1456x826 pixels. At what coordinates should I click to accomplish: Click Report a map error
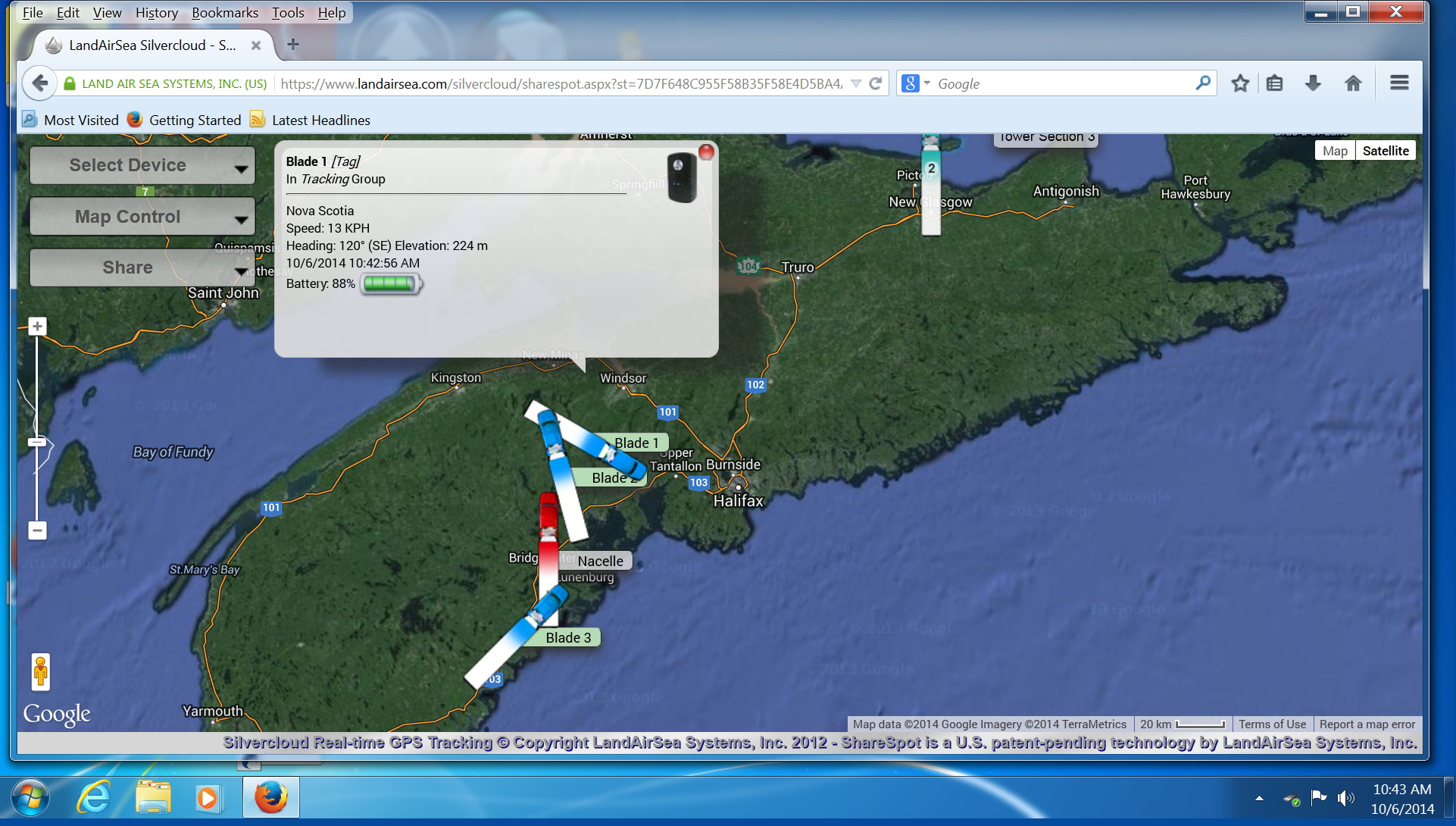pyautogui.click(x=1367, y=724)
